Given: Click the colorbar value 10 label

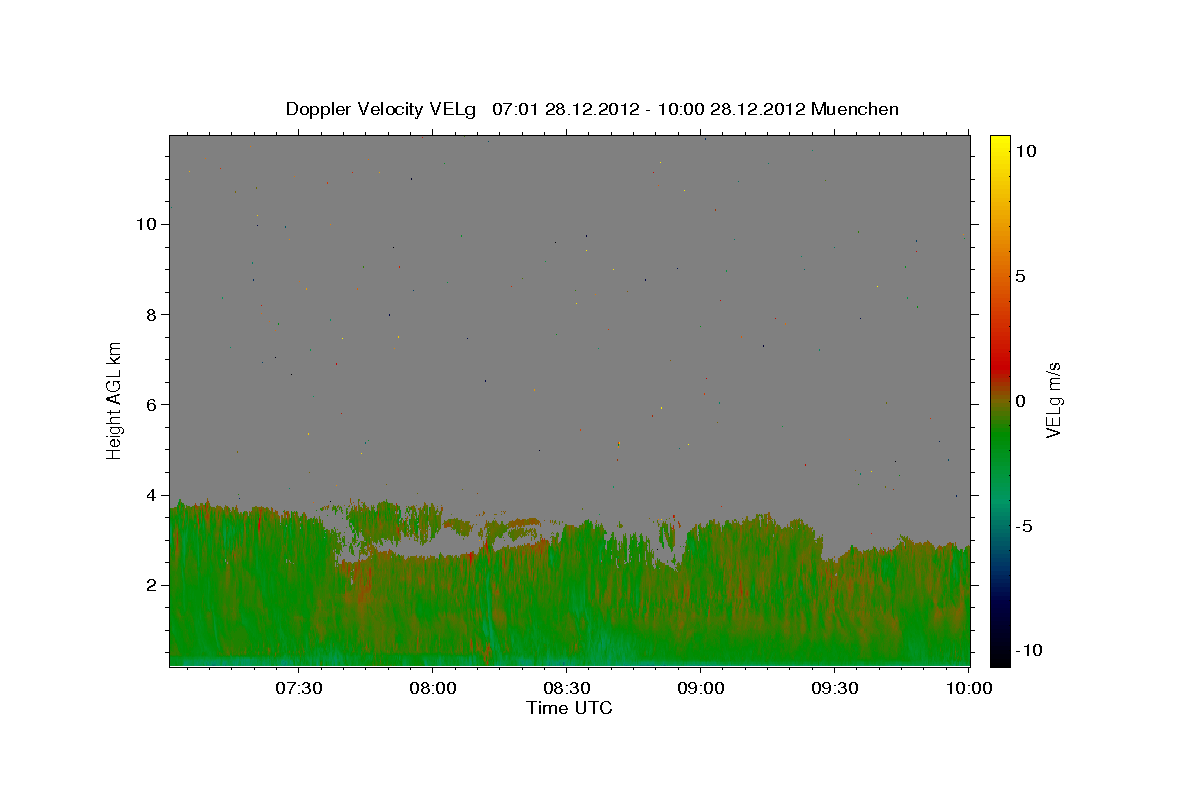Looking at the screenshot, I should 1024,151.
